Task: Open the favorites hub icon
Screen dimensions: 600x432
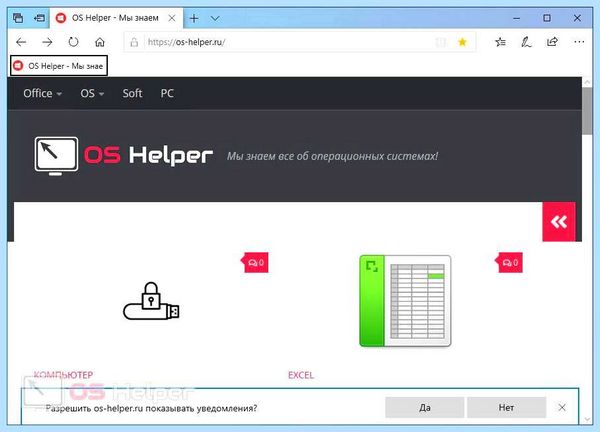Action: [500, 42]
